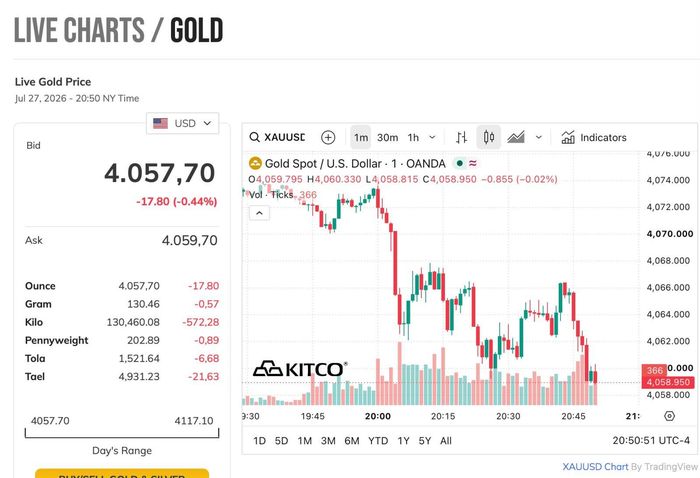Screen dimensions: 700x478
Task: Open the XAUUSD Chart TradingView link
Action: tap(595, 467)
